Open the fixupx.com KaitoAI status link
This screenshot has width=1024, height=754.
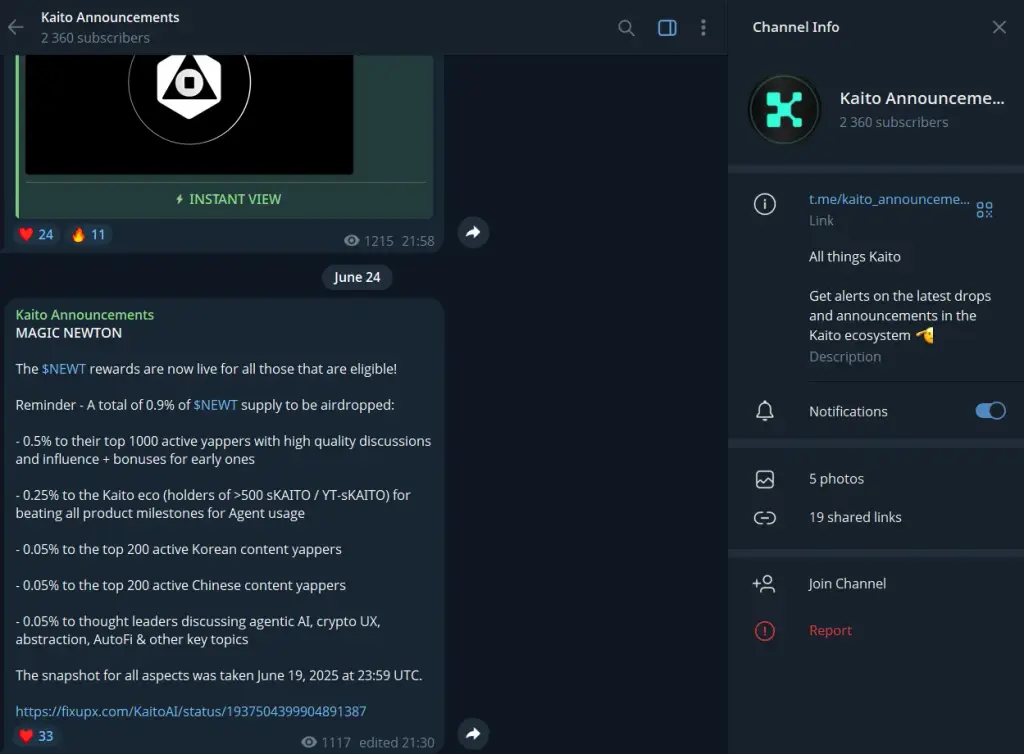(x=191, y=711)
